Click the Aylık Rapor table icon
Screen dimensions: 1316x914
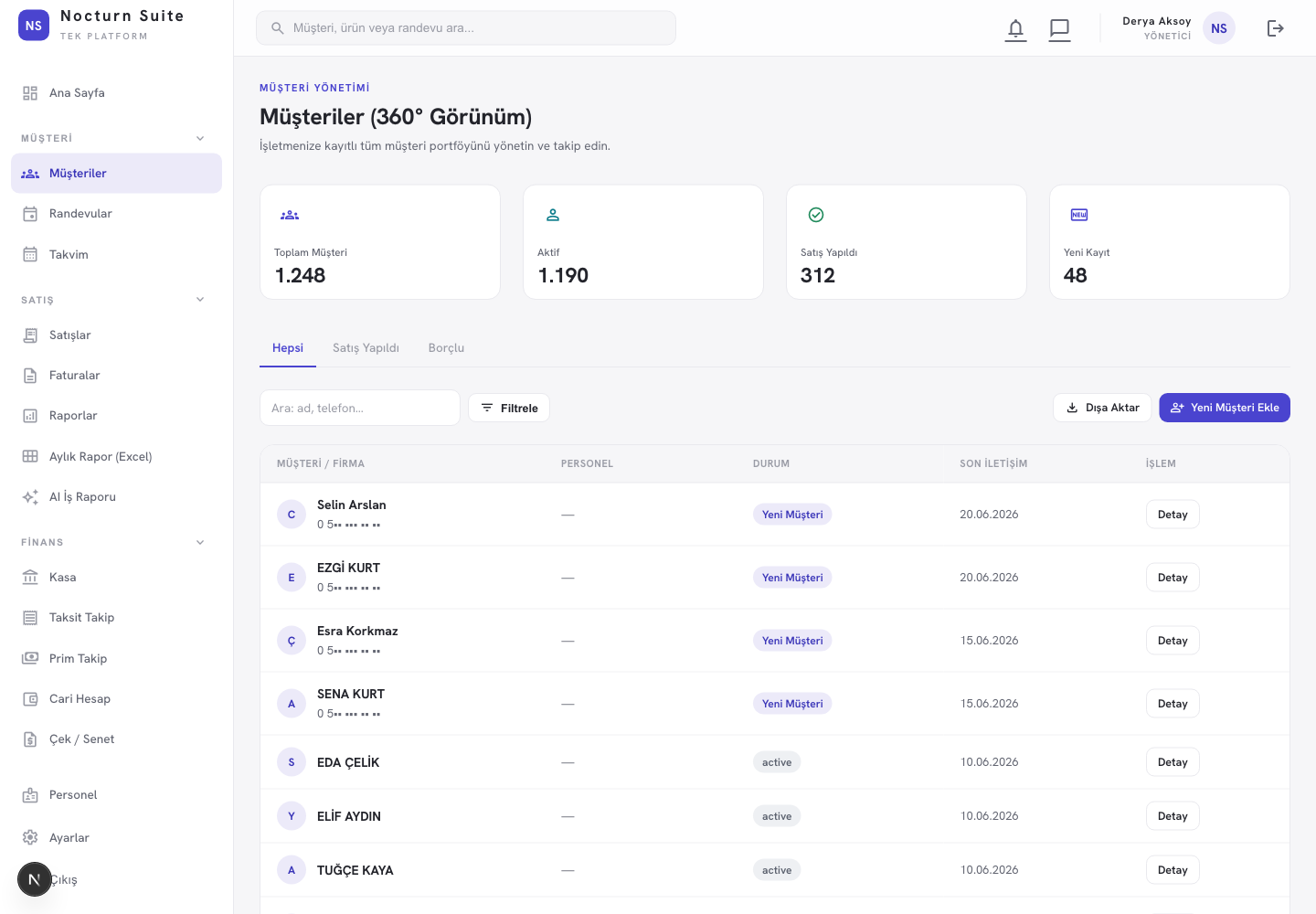[30, 456]
